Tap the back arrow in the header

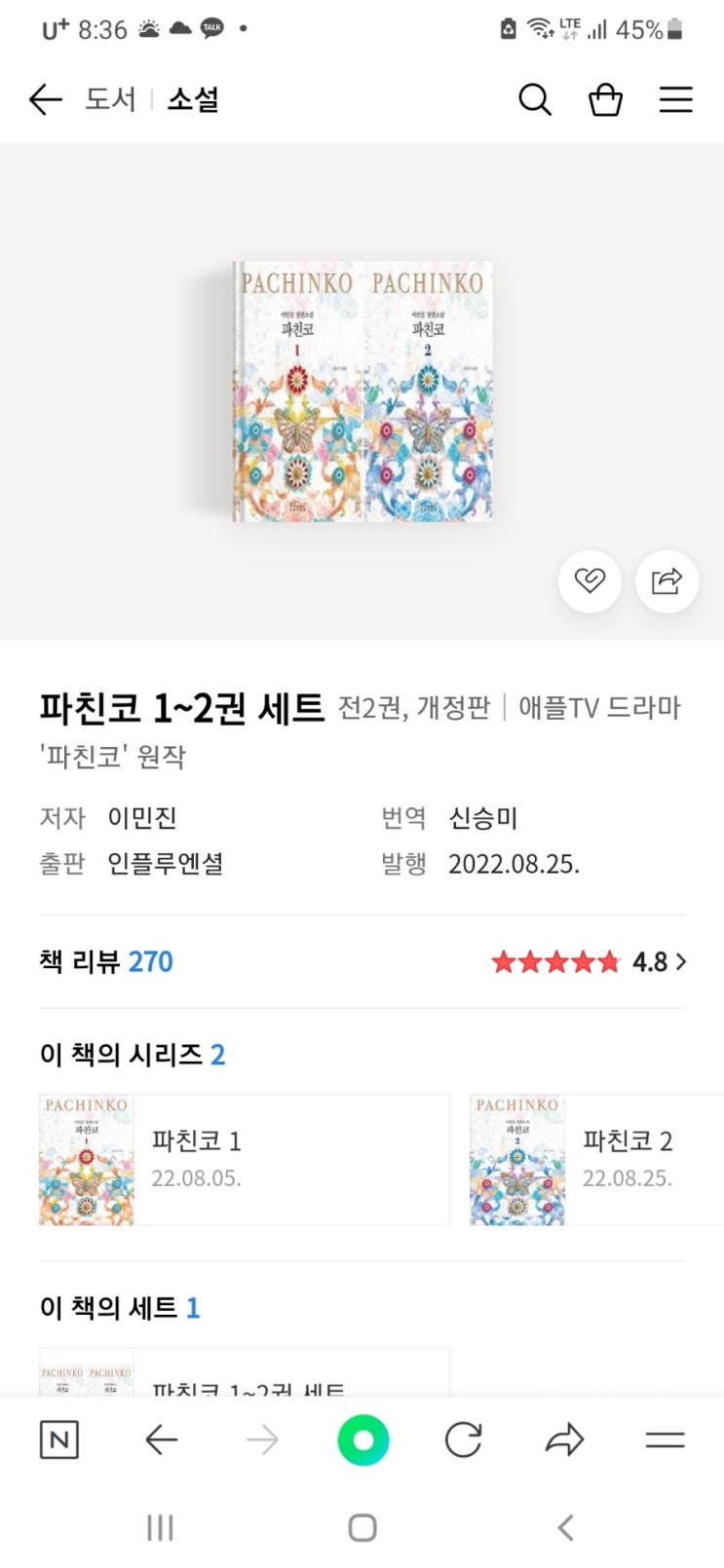46,99
